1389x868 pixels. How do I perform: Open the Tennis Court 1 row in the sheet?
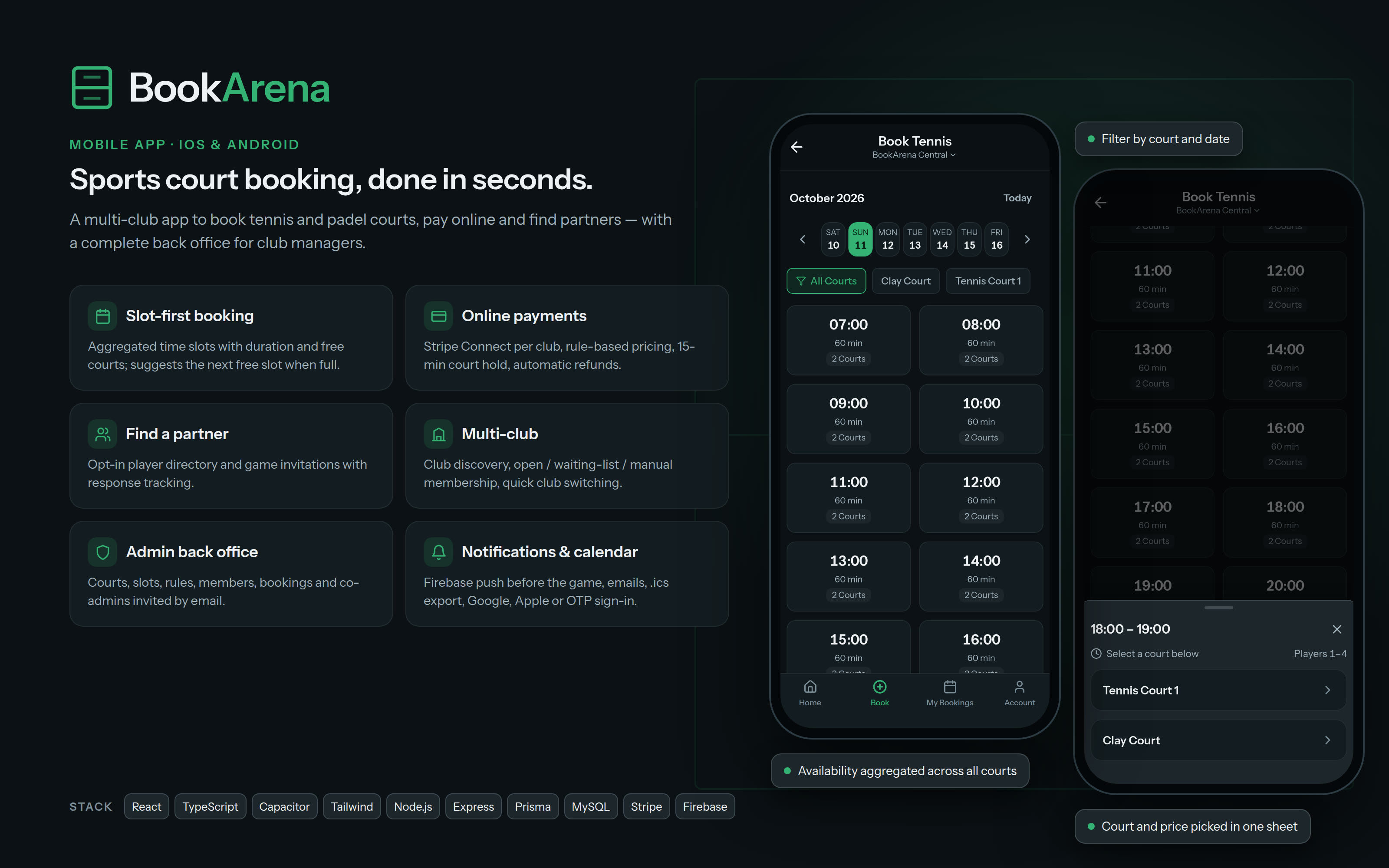tap(1218, 690)
